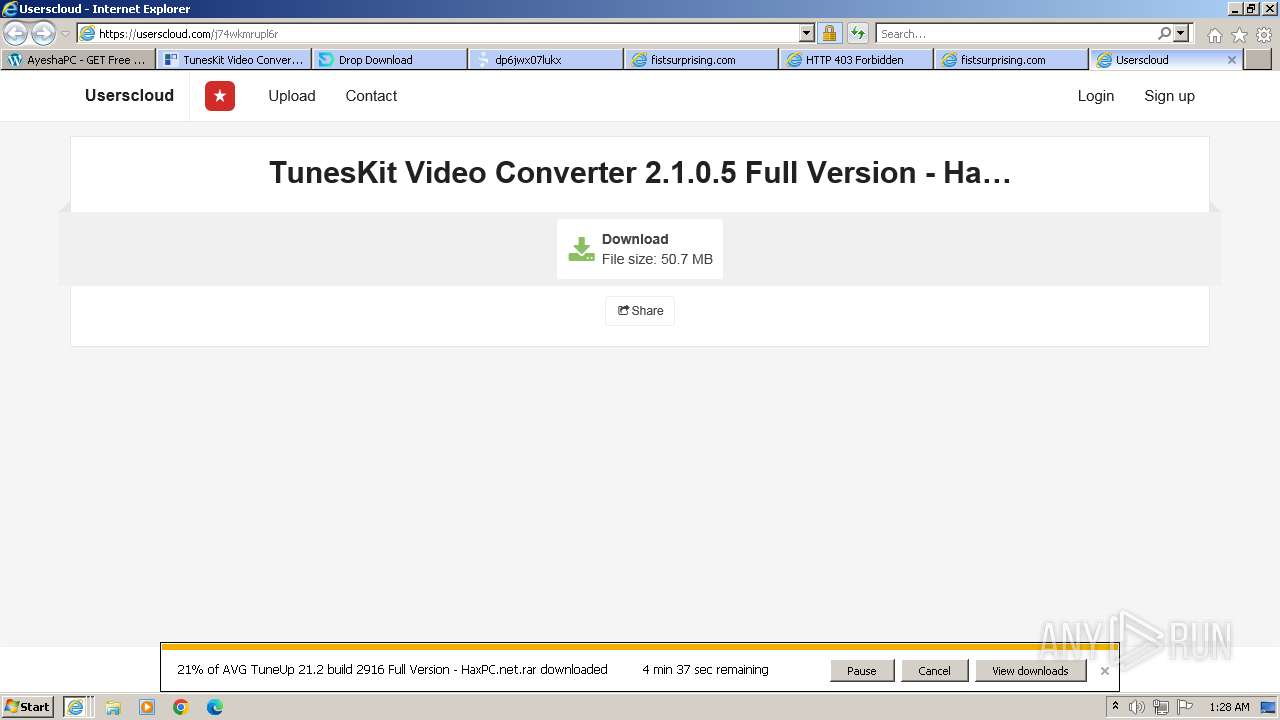Click the download progress bar
Screen dimensions: 1280x720
(640, 647)
